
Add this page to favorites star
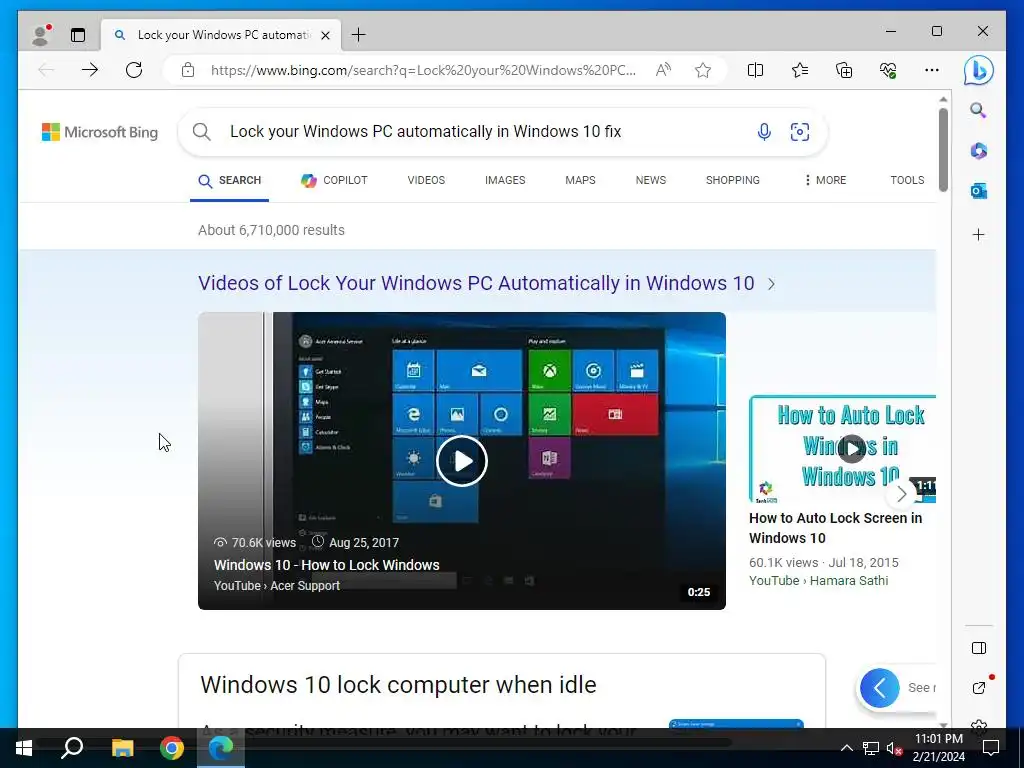pos(703,70)
